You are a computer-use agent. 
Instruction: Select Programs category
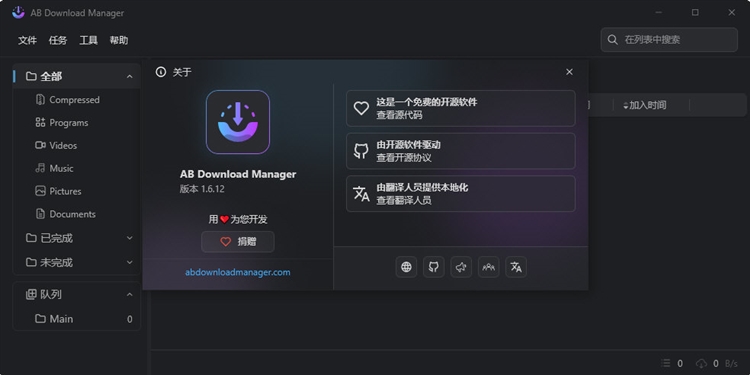click(77, 123)
